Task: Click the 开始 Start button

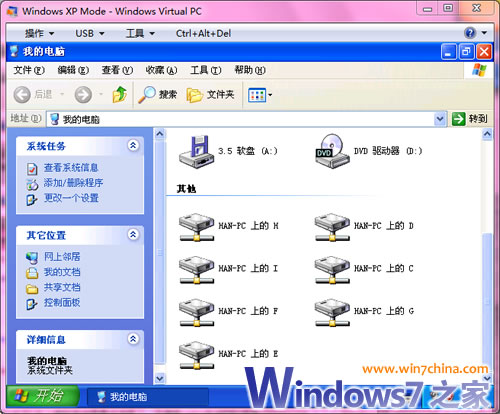Action: click(43, 396)
